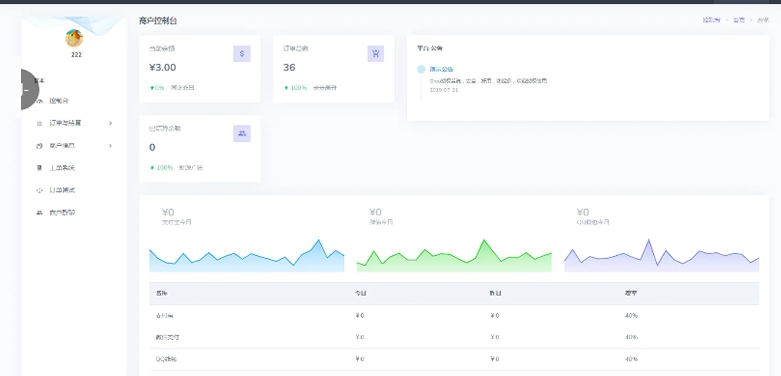
Task: Click the 昨日 column header
Action: pyautogui.click(x=495, y=293)
